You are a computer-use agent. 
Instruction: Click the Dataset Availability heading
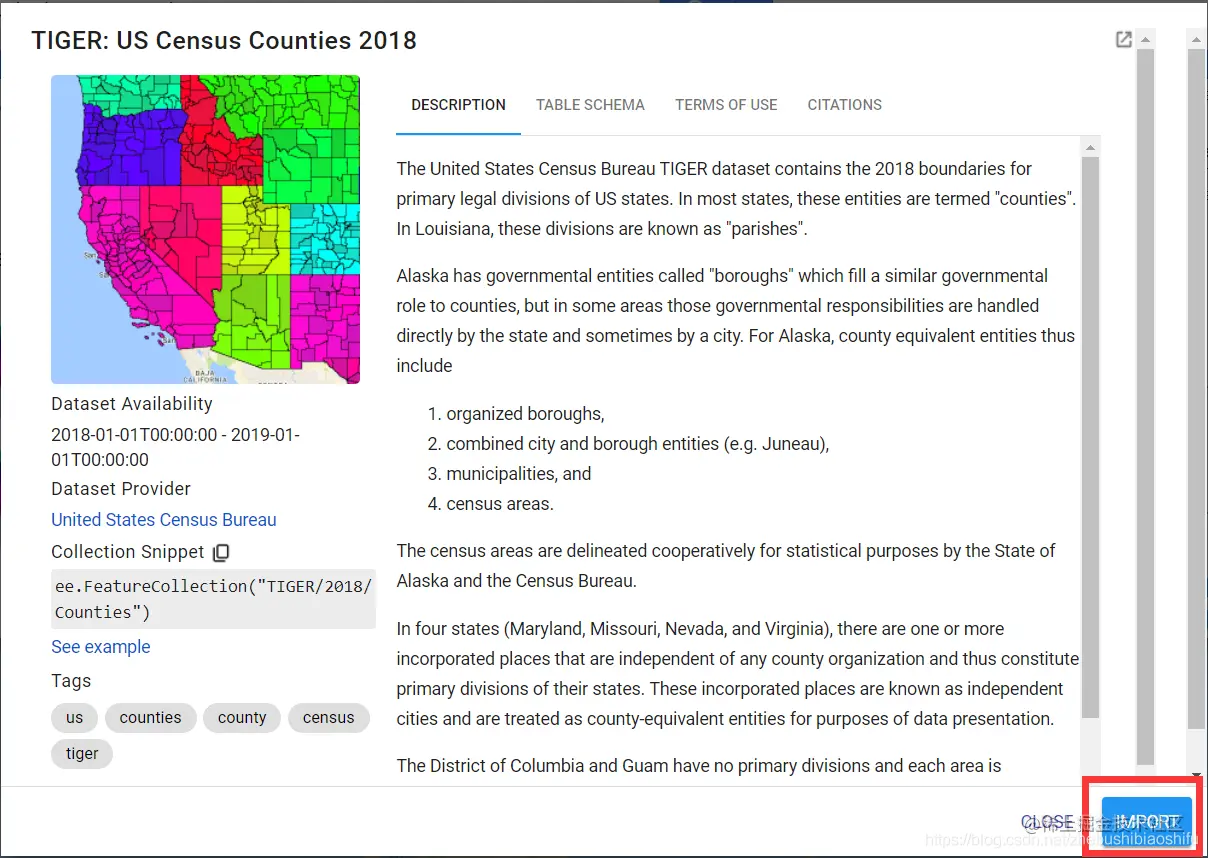tap(132, 404)
